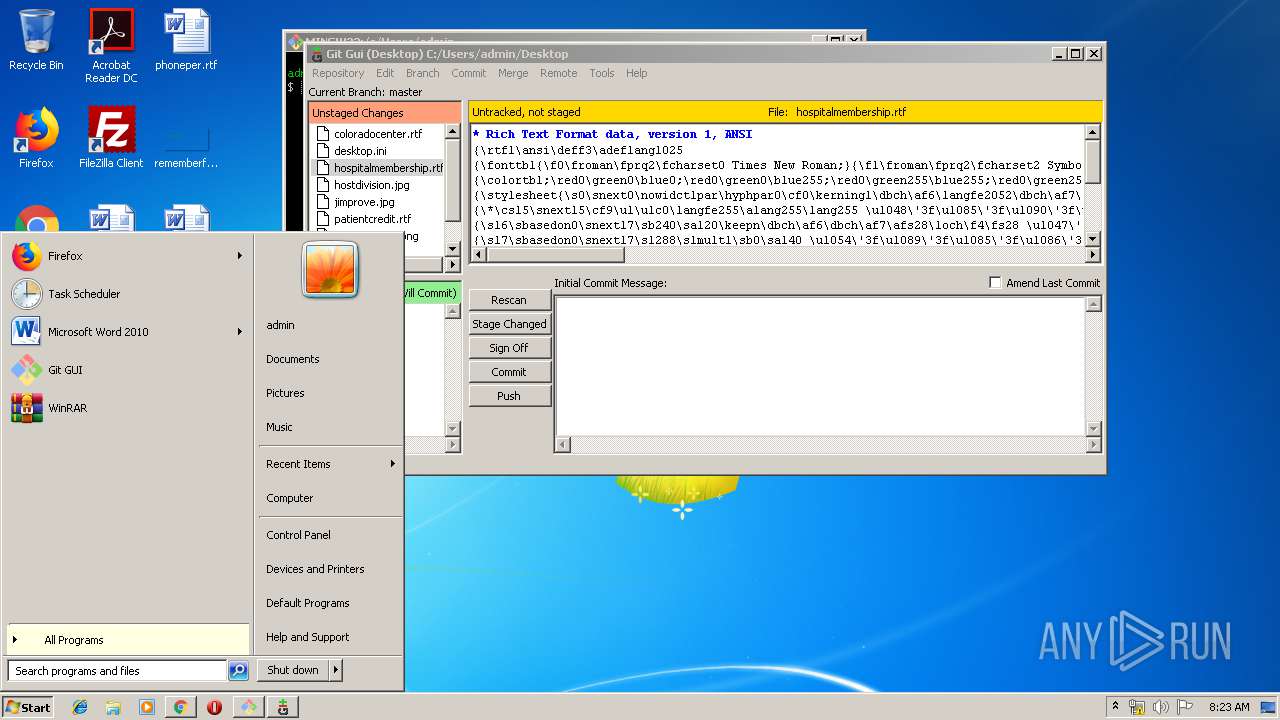The width and height of the screenshot is (1280, 720).
Task: Click the Chrome taskbar button
Action: point(180,707)
